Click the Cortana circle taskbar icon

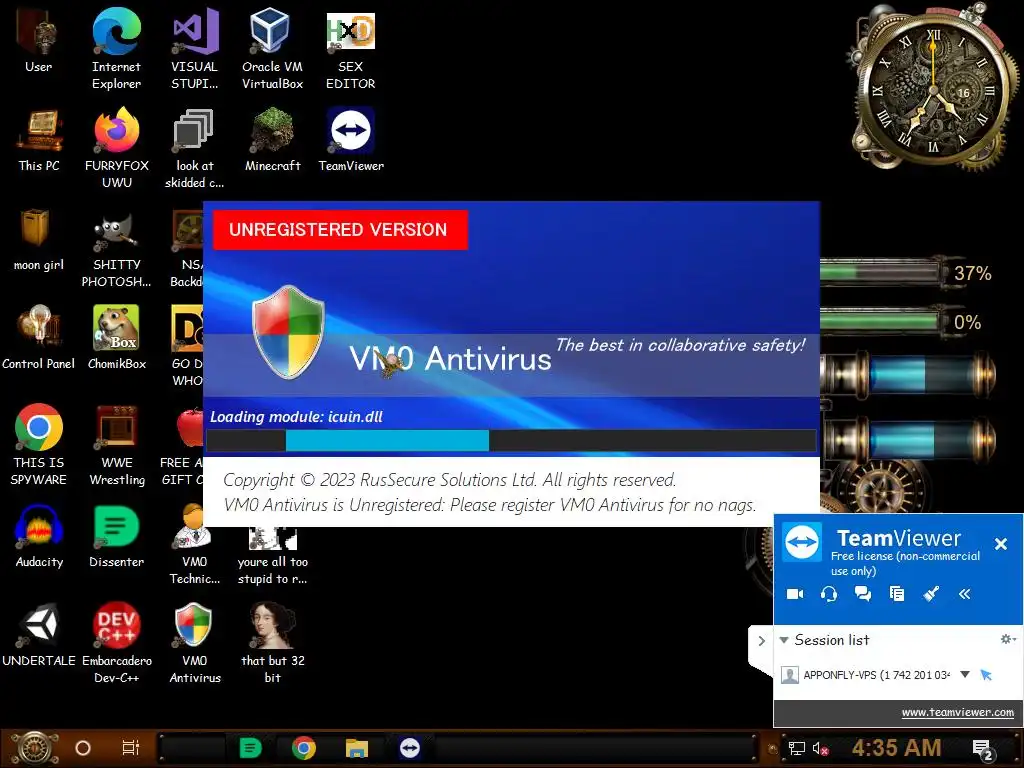click(x=83, y=748)
